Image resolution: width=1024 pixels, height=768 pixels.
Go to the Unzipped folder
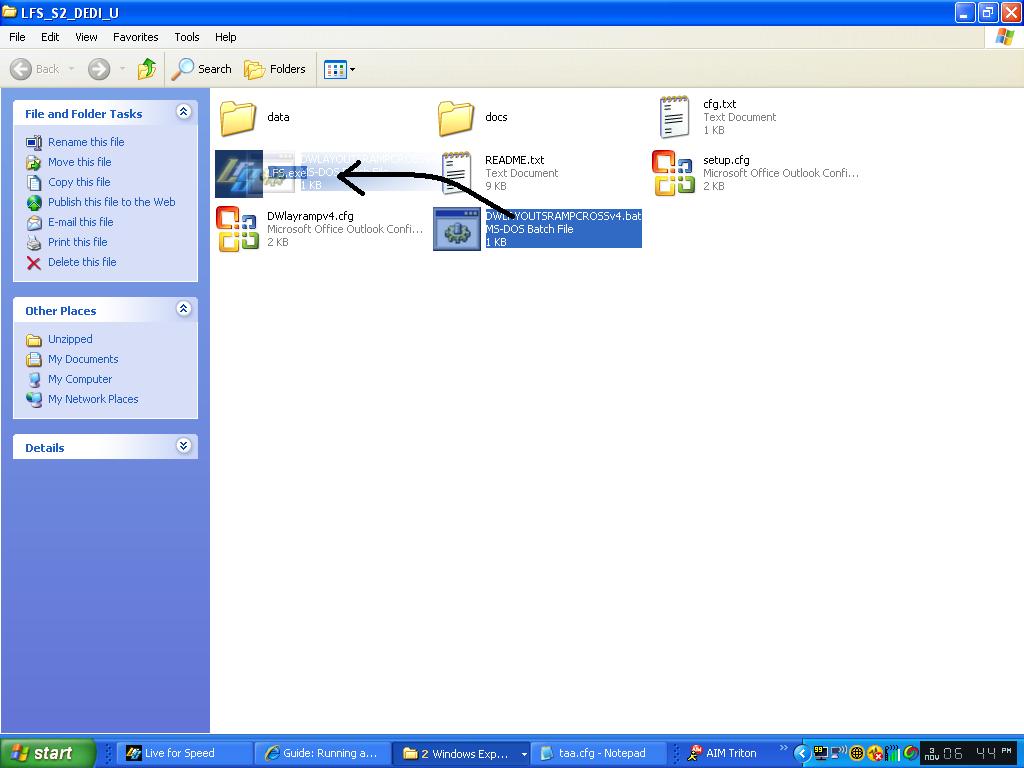[x=70, y=339]
